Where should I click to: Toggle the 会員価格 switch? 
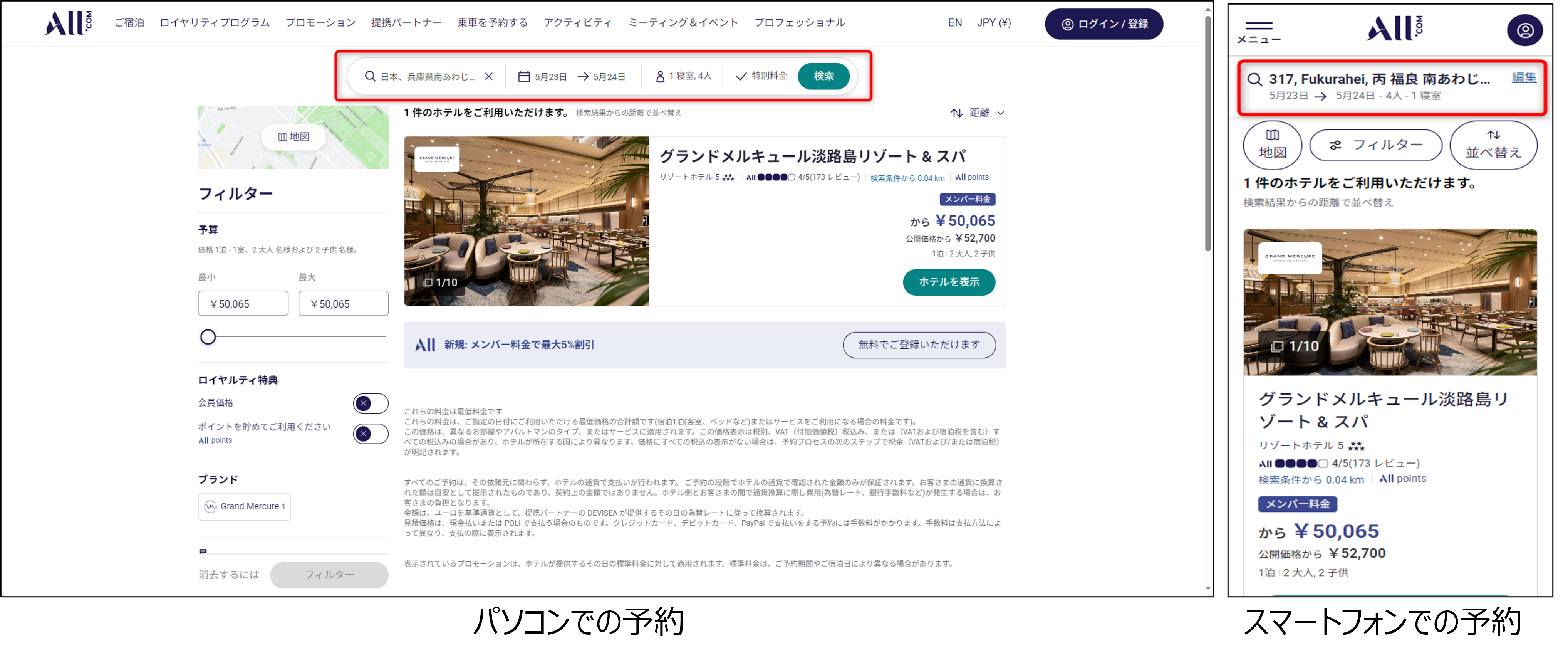pos(370,403)
